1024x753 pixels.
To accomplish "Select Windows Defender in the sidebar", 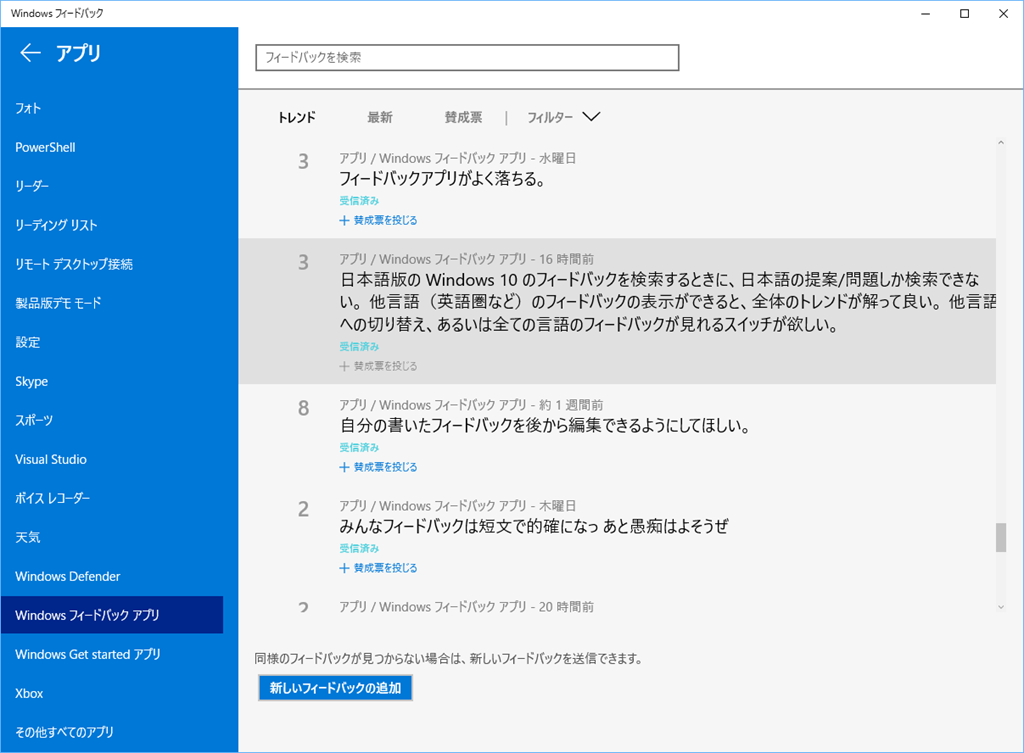I will point(68,576).
